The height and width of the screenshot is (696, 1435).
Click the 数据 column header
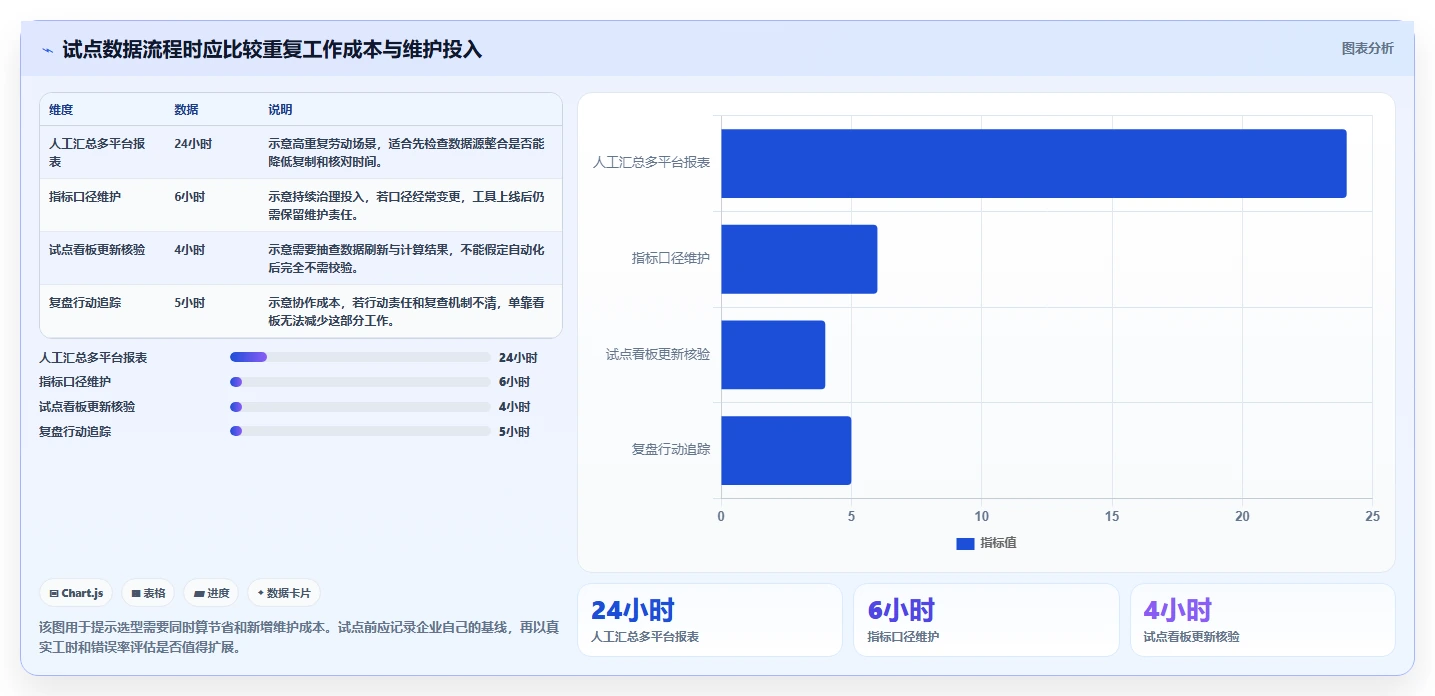(x=186, y=110)
